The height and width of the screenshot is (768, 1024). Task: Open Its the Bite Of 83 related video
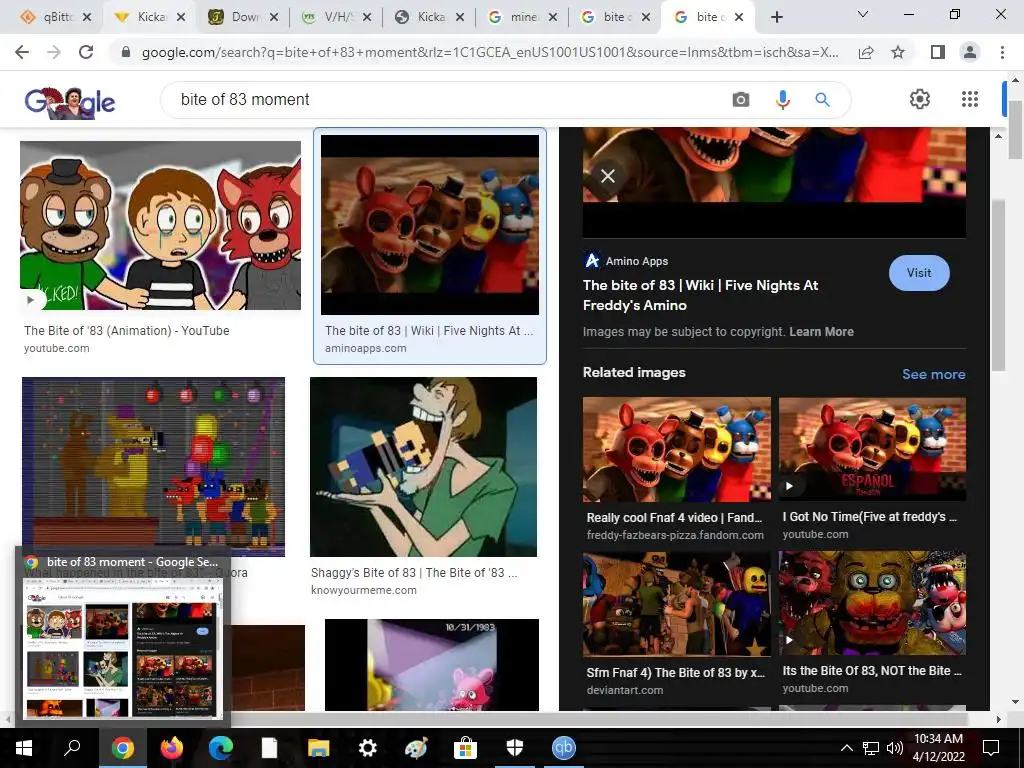tap(872, 604)
